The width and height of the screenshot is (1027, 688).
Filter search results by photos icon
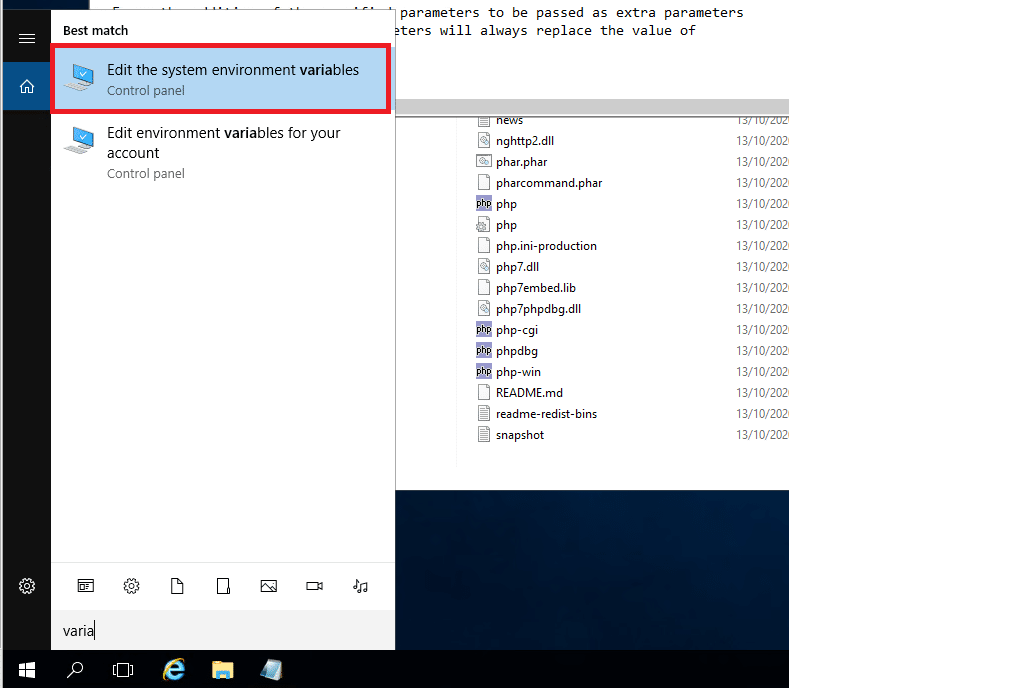click(x=269, y=586)
